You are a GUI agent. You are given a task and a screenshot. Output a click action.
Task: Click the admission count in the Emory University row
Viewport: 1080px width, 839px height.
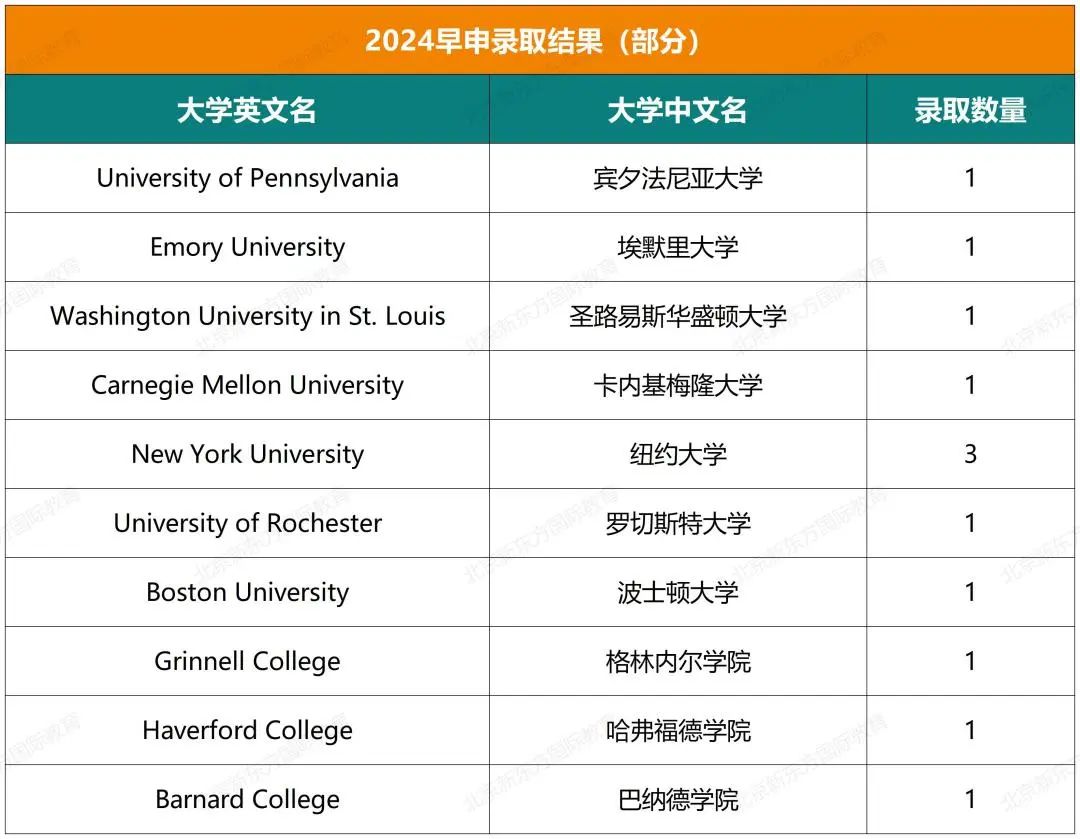[970, 247]
